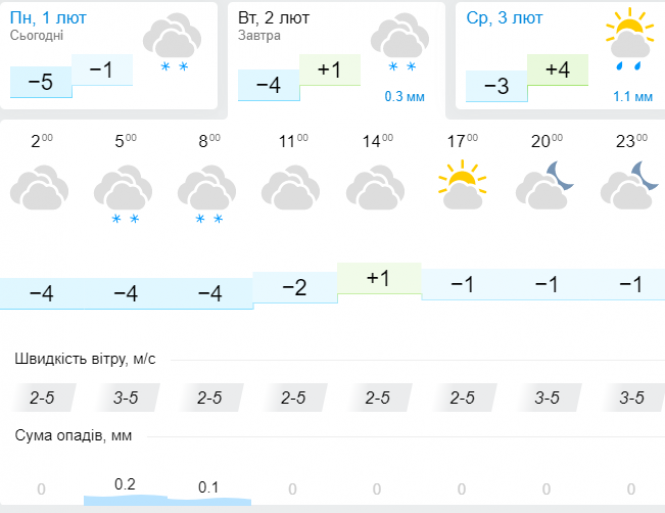Click the −2 temperature at 11:00
This screenshot has width=665, height=513.
click(x=294, y=287)
